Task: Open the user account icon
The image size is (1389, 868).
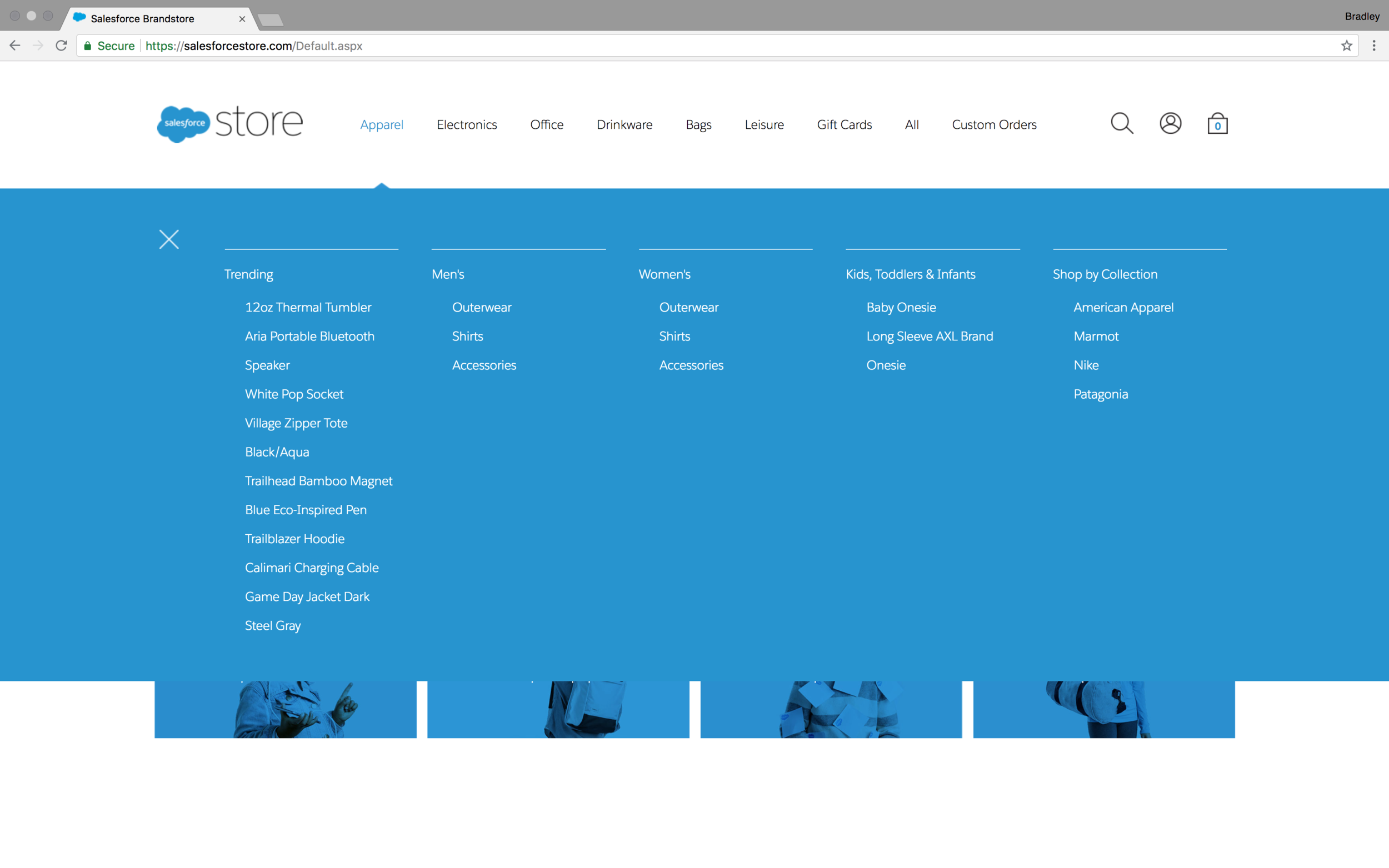Action: (x=1170, y=123)
